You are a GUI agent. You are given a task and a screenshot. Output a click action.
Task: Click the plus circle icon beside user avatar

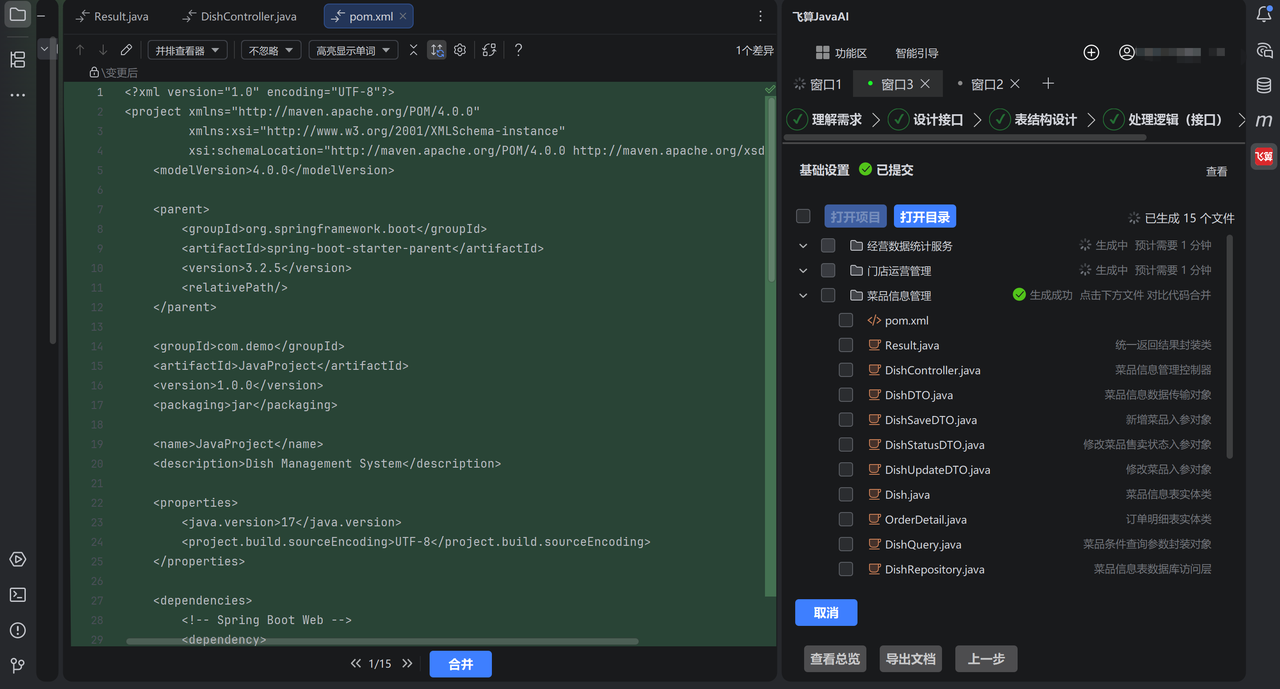[1091, 53]
